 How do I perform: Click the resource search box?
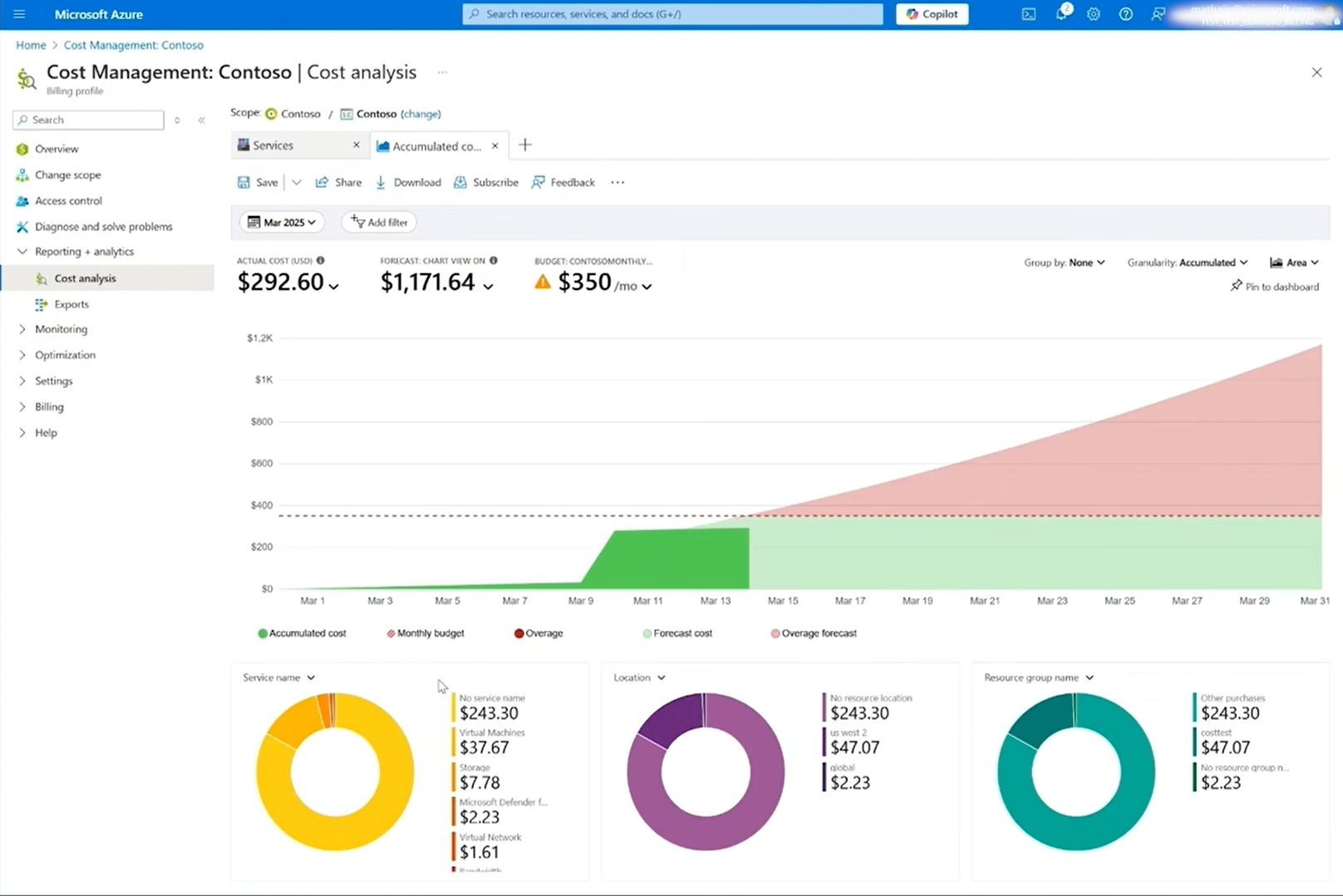pos(671,14)
